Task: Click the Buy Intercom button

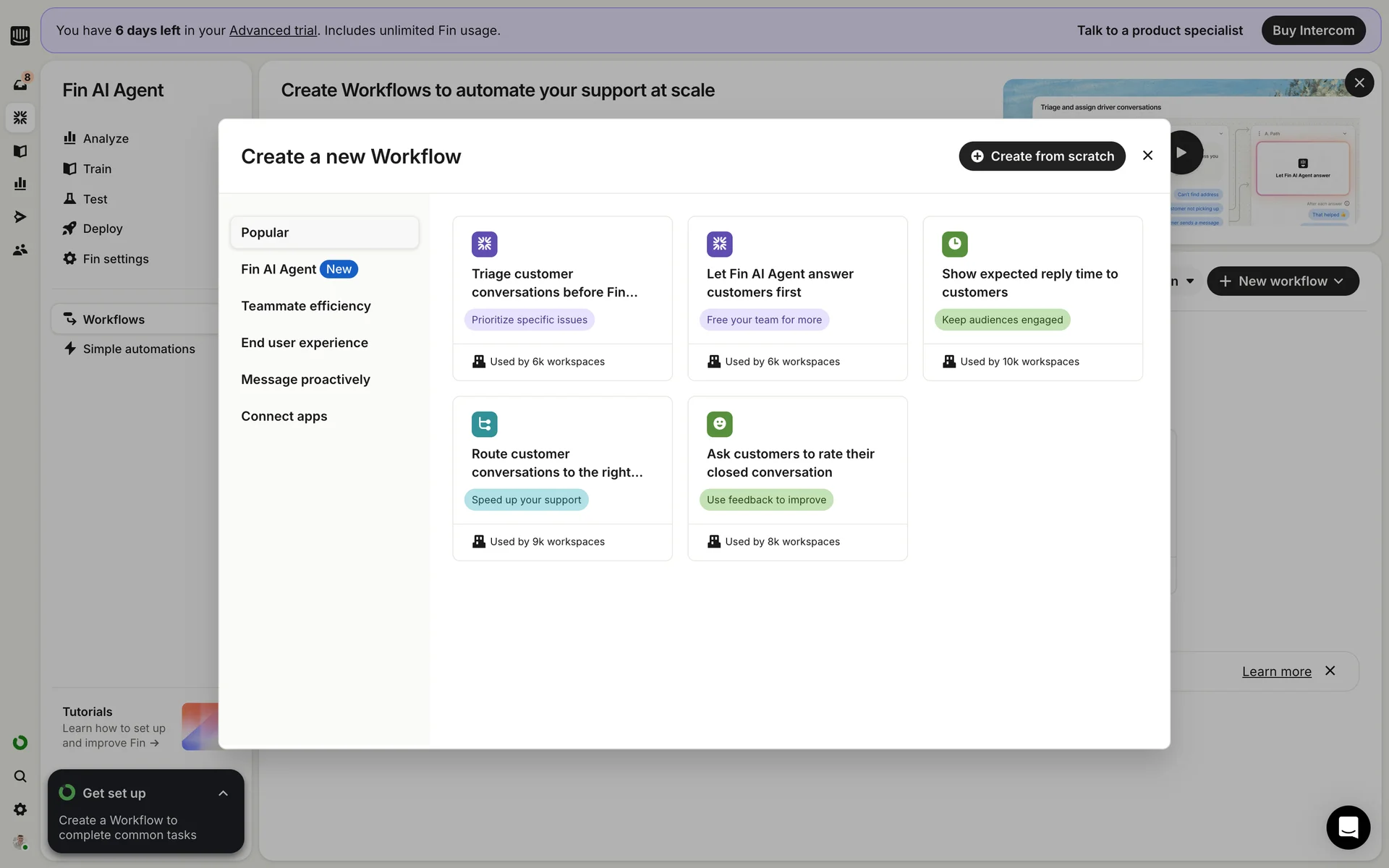Action: 1313,30
